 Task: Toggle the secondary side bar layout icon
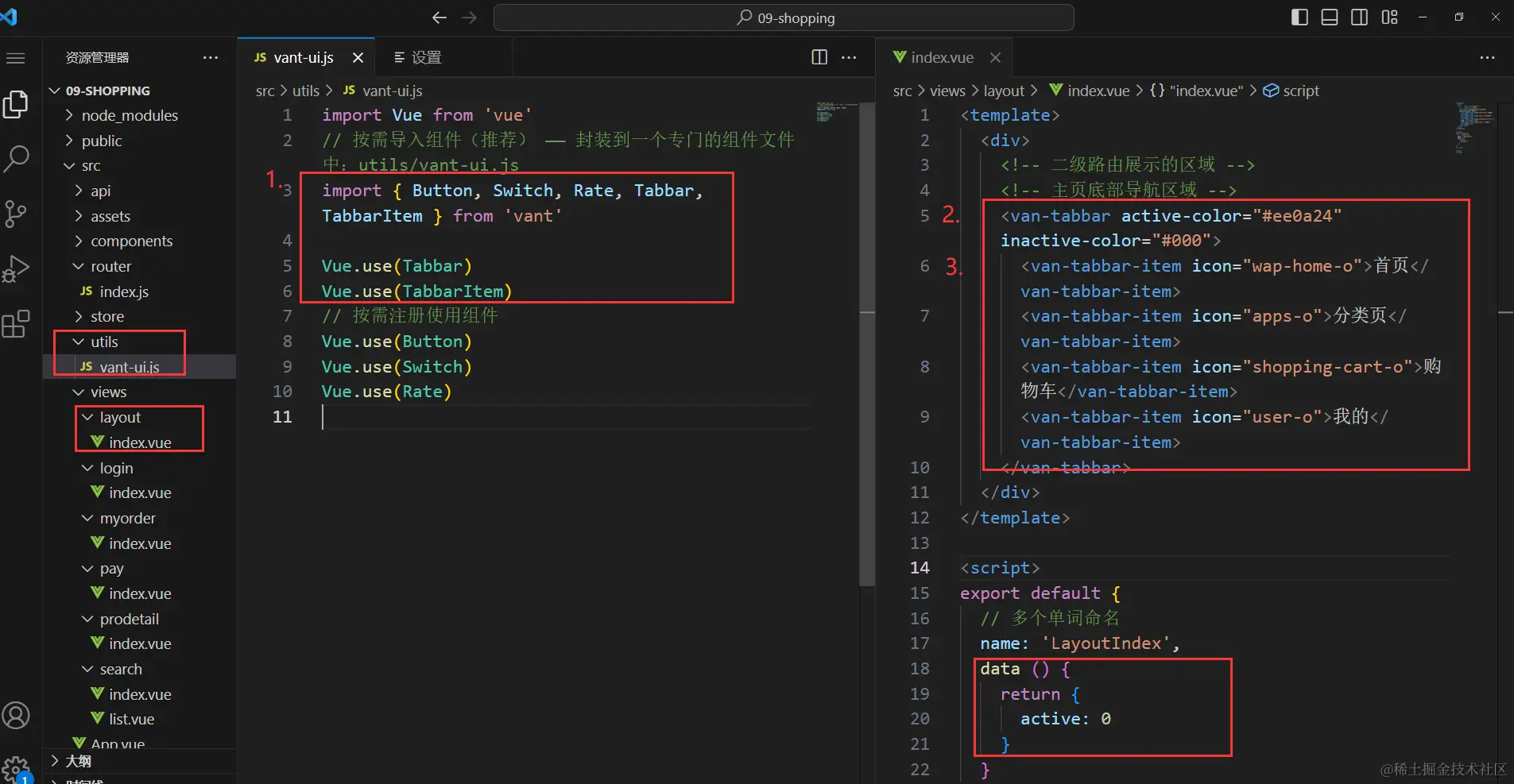click(1360, 17)
